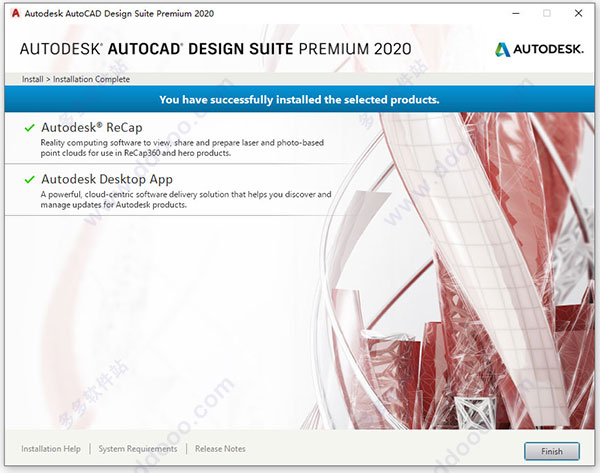The image size is (600, 473).
Task: Click the 'Install > Installation Complete' breadcrumb
Action: tap(76, 79)
